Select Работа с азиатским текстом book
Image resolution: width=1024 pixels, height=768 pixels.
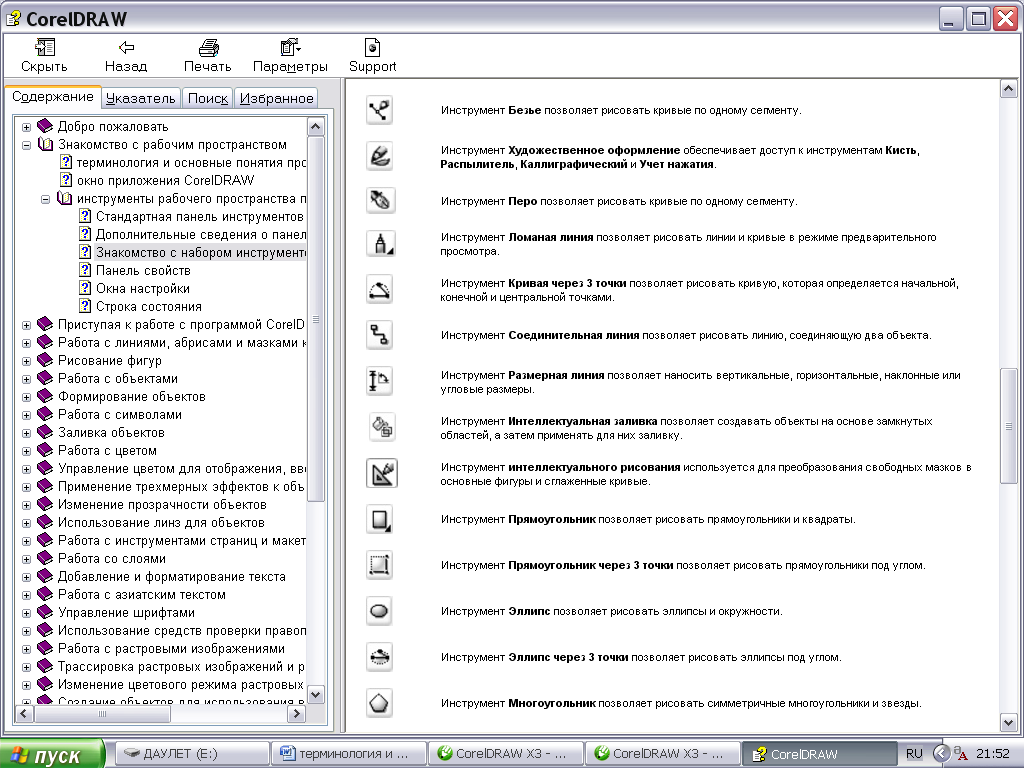142,595
